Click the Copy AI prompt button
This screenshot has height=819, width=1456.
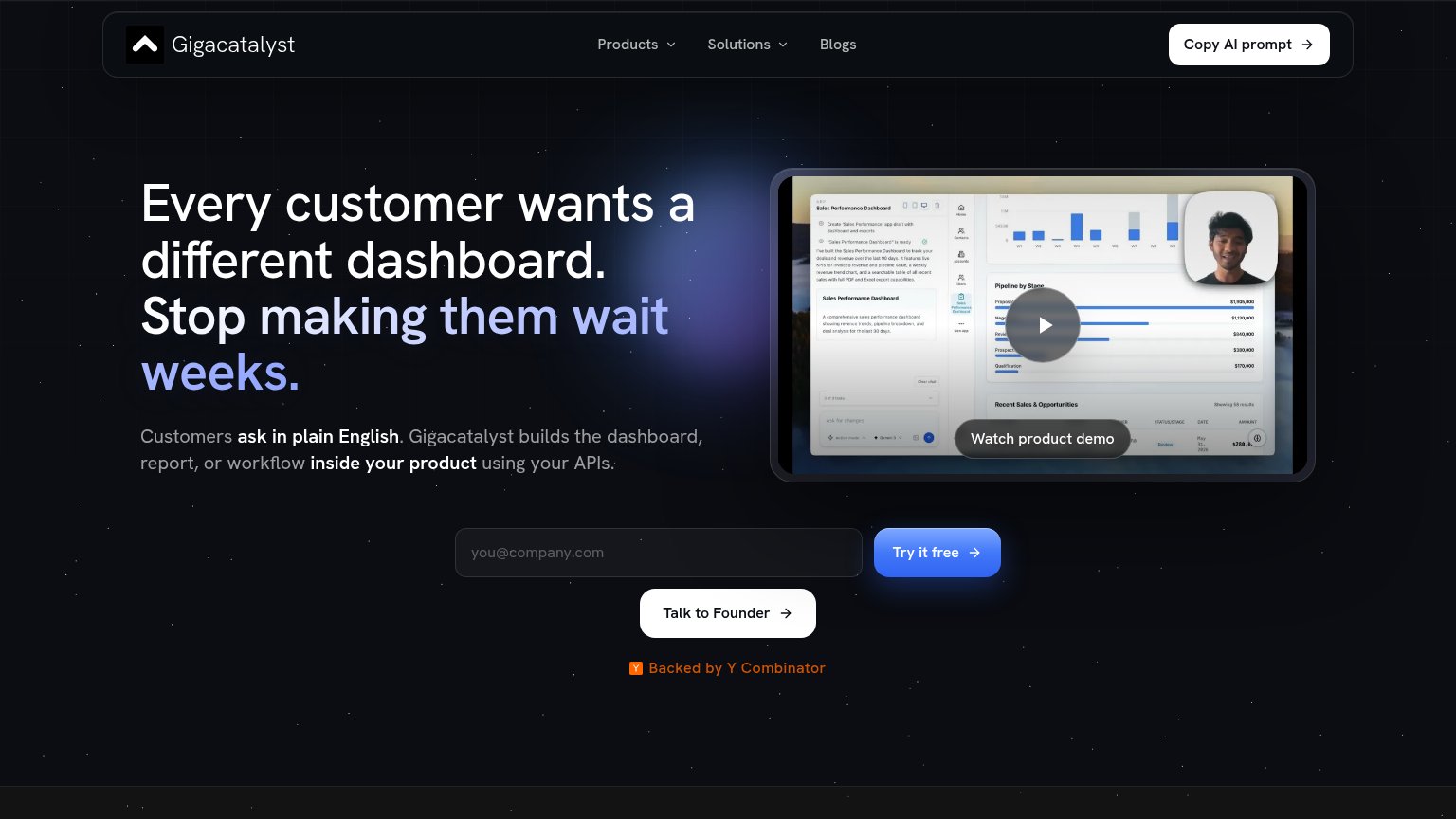point(1248,45)
